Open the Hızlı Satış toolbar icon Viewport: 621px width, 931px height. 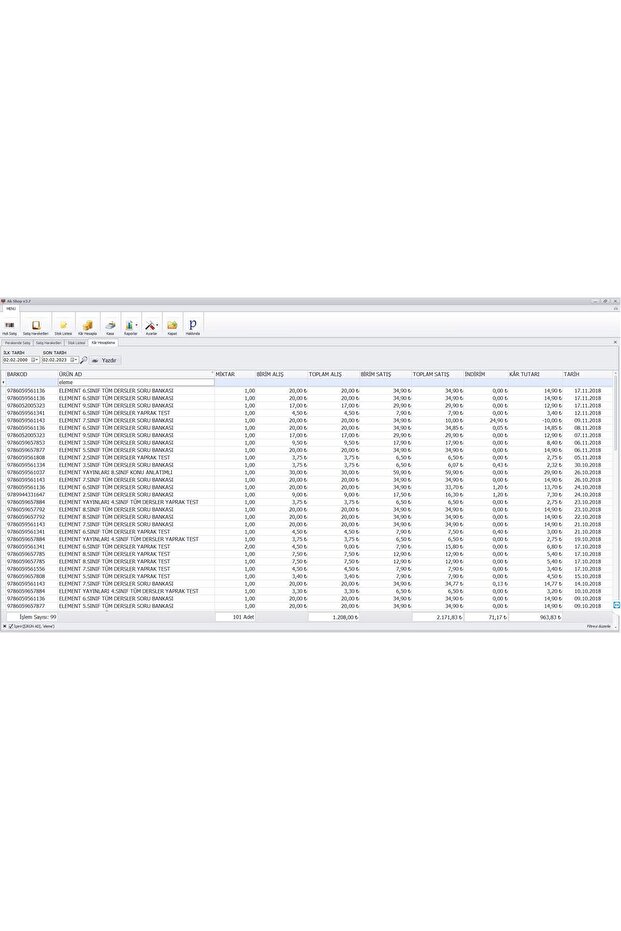click(x=10, y=327)
